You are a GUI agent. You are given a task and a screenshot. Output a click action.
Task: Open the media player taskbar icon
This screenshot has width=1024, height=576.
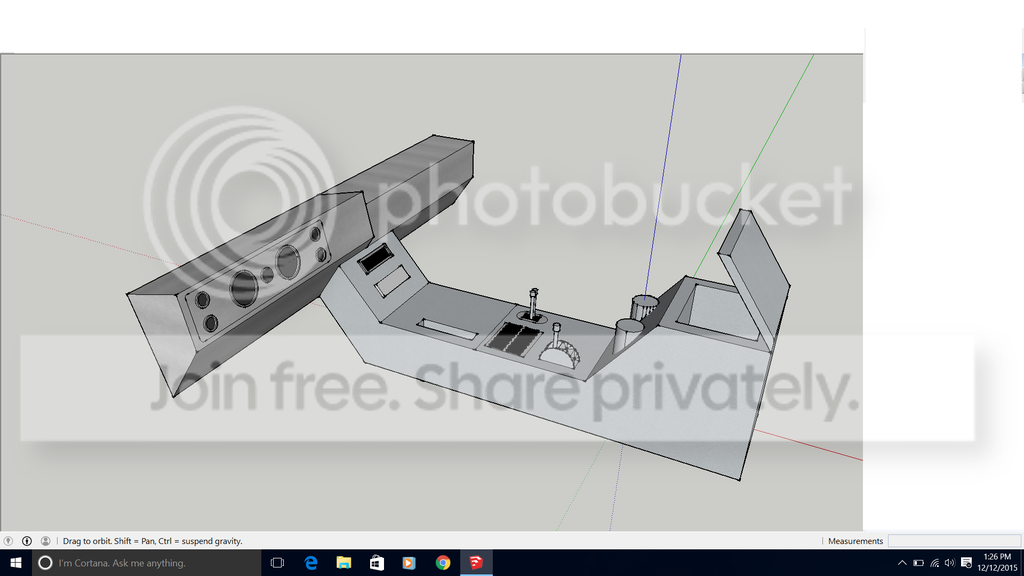[409, 562]
